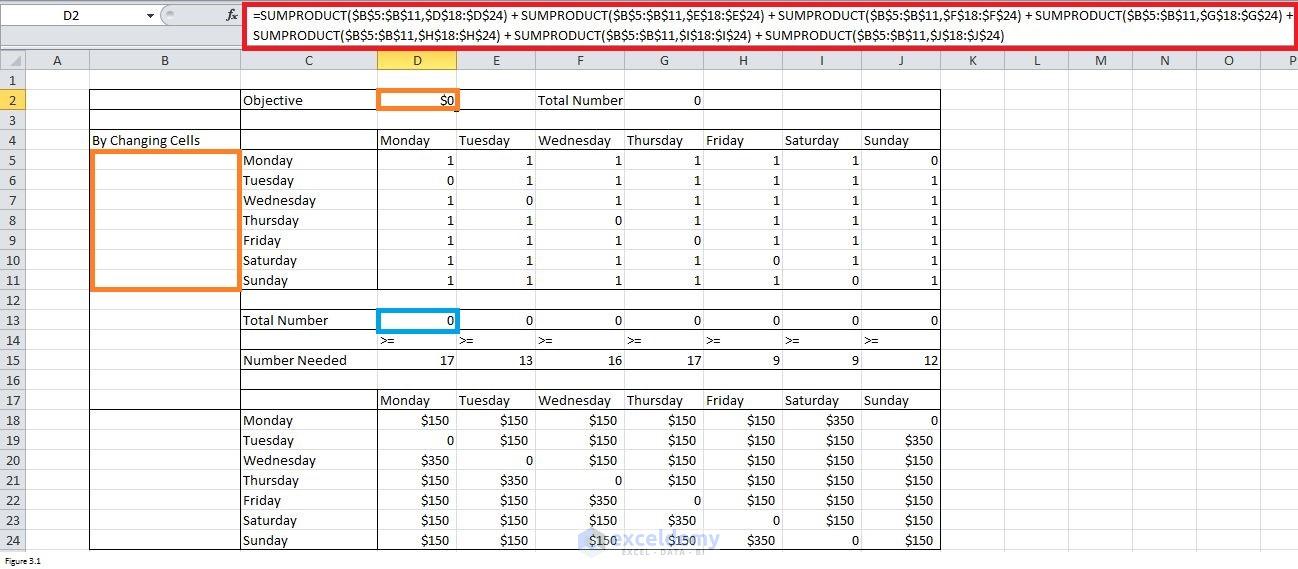
Task: Select column C header
Action: [309, 60]
